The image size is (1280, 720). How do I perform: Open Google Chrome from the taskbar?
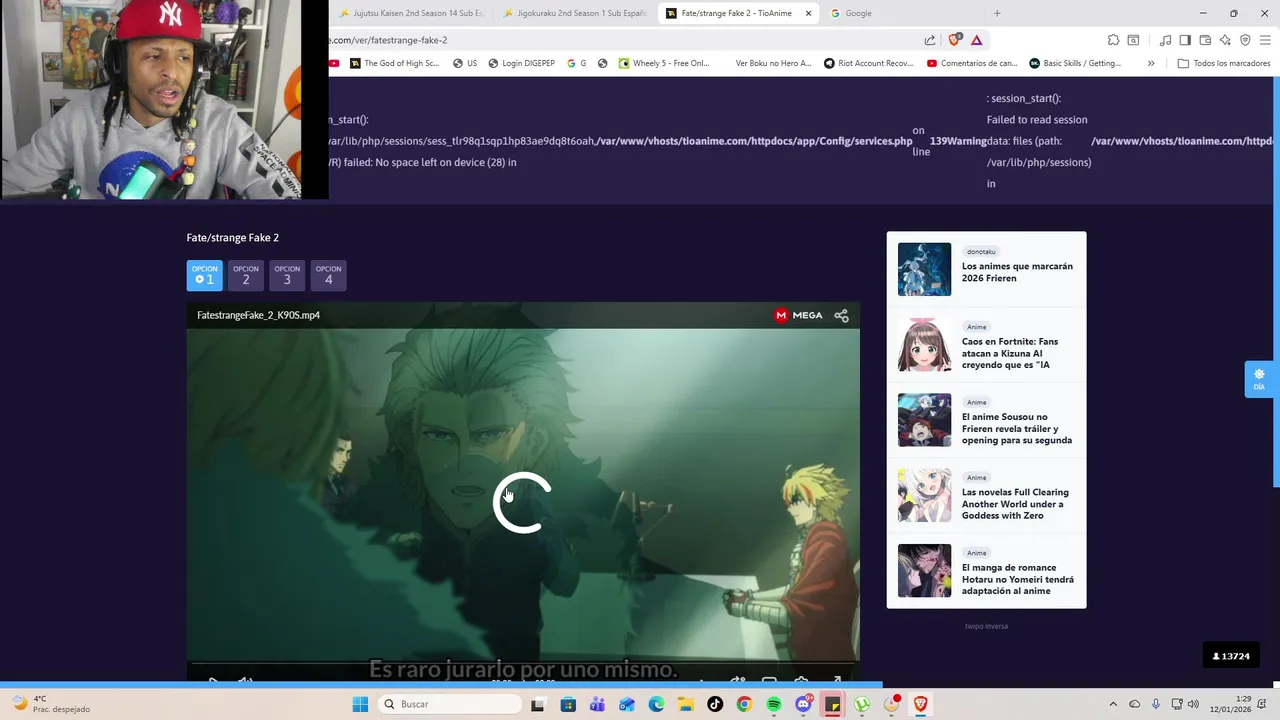[744, 704]
